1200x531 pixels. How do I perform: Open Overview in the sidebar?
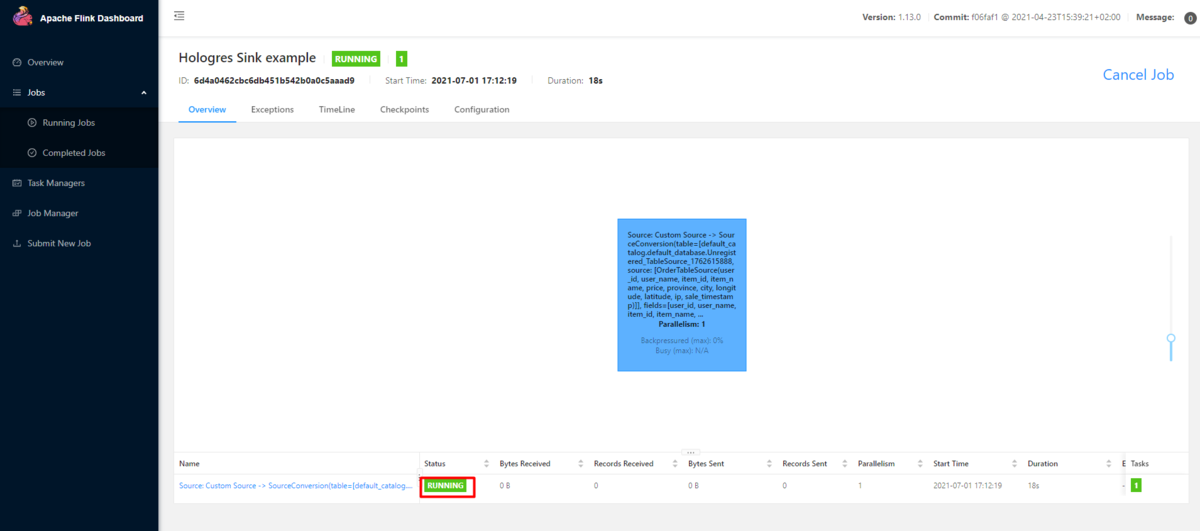[x=45, y=62]
